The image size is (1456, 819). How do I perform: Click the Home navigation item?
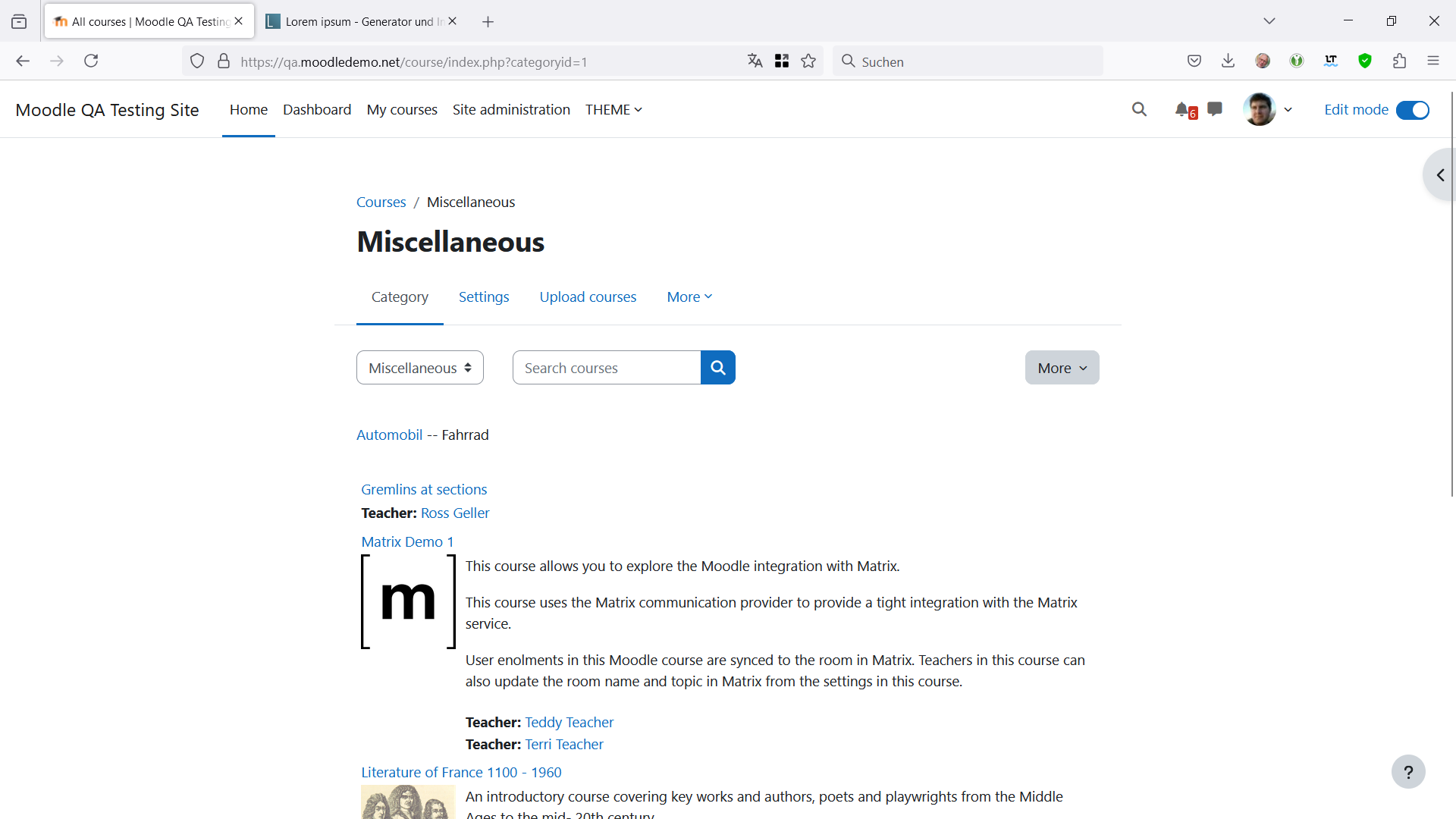(x=249, y=110)
